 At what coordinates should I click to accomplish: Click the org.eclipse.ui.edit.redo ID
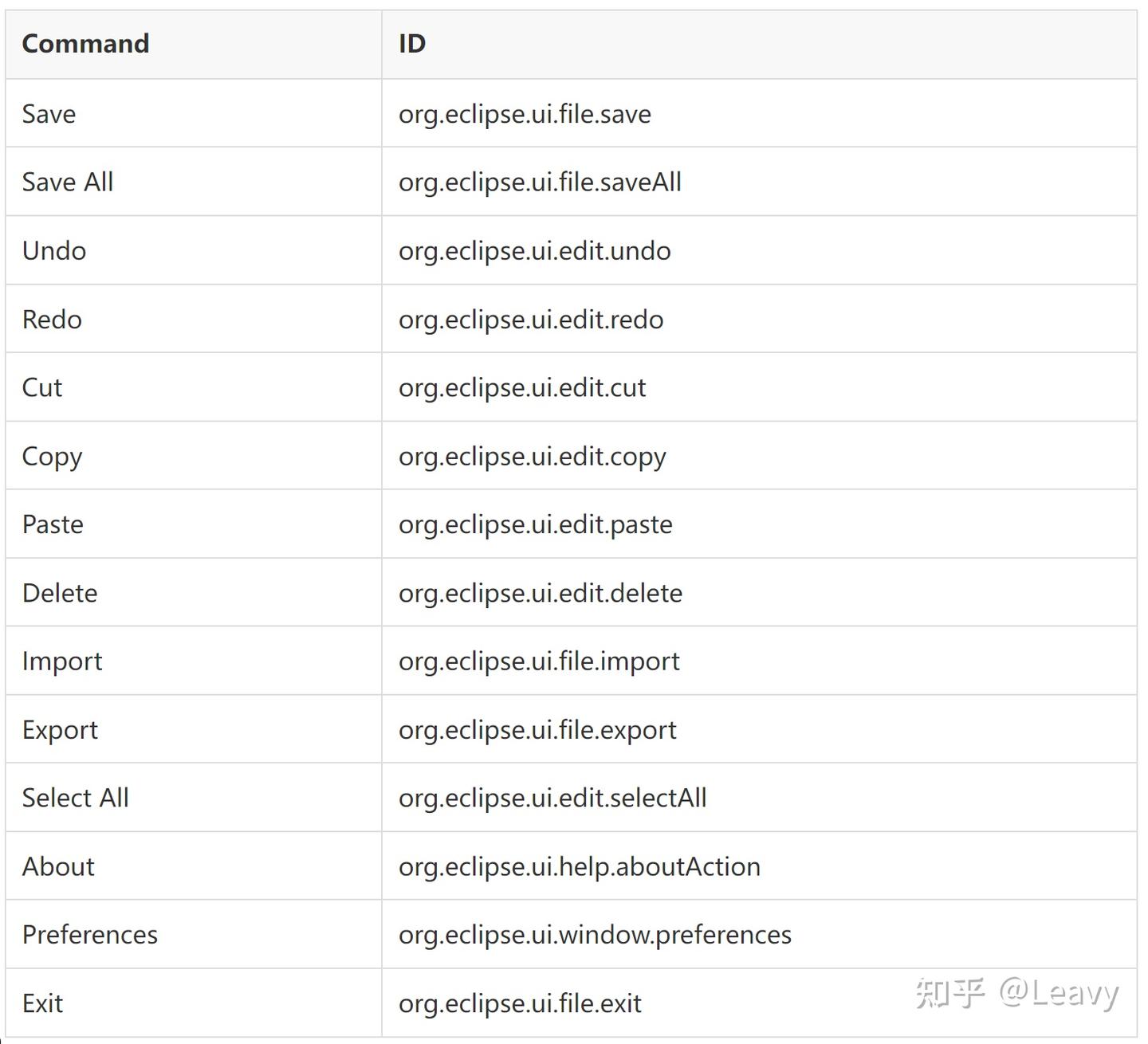(531, 320)
